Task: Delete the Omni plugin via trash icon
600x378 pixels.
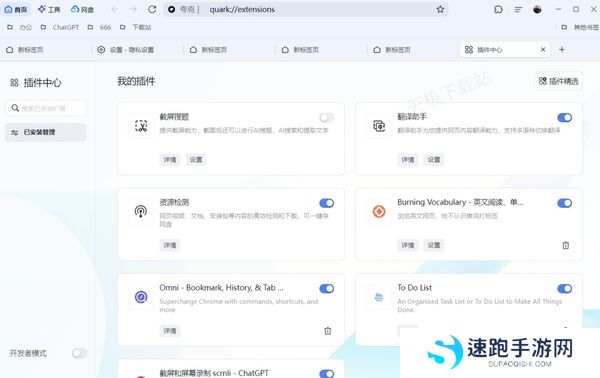Action: (x=328, y=331)
